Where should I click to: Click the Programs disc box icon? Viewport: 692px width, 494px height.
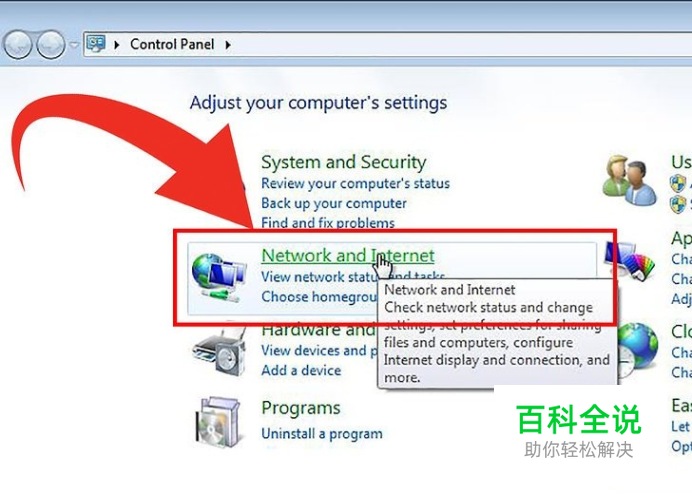coord(219,422)
